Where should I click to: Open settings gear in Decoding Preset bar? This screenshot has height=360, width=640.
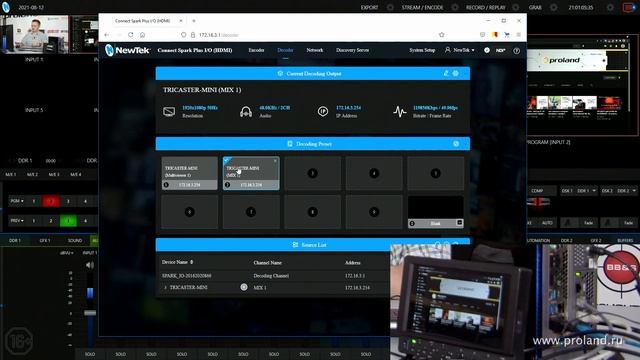(456, 144)
